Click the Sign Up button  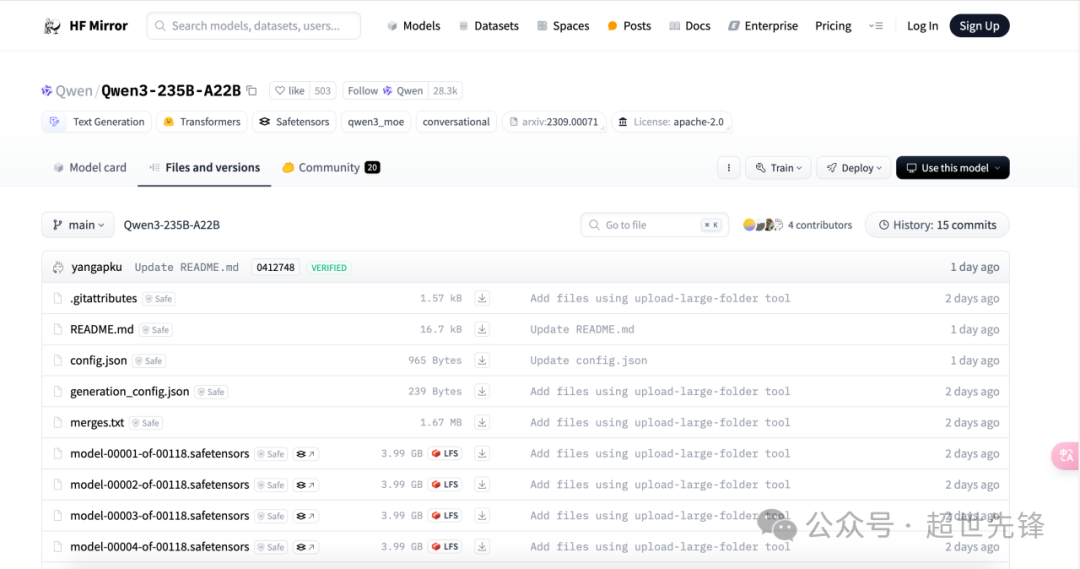(x=979, y=25)
